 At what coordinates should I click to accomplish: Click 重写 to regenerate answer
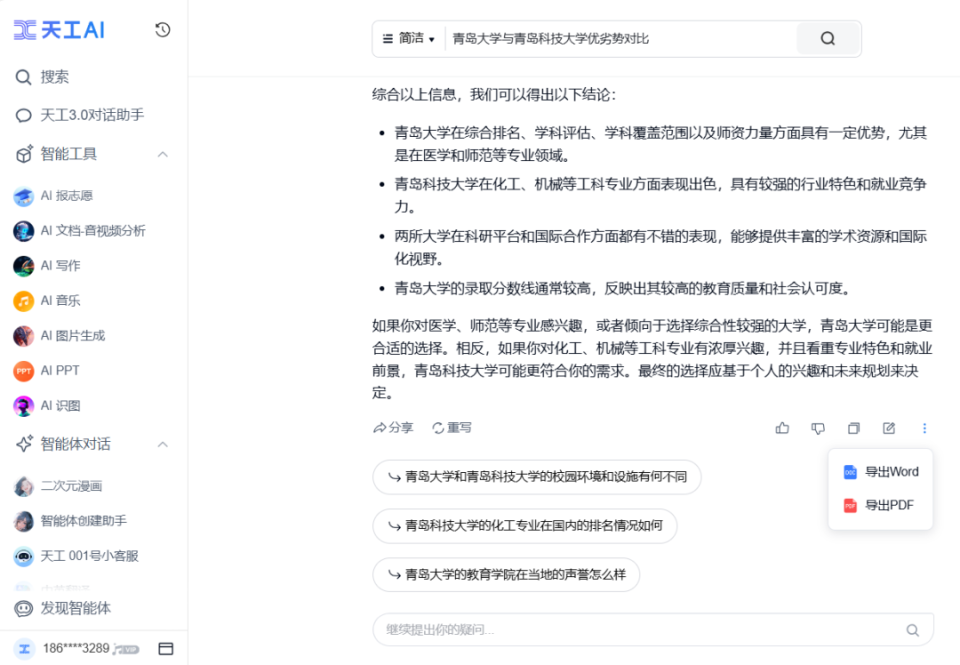click(452, 427)
